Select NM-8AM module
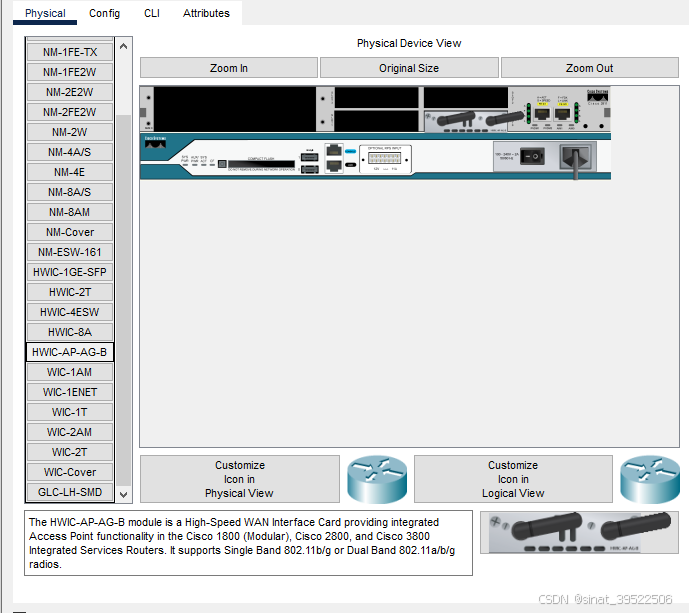The image size is (689, 613). coord(70,212)
